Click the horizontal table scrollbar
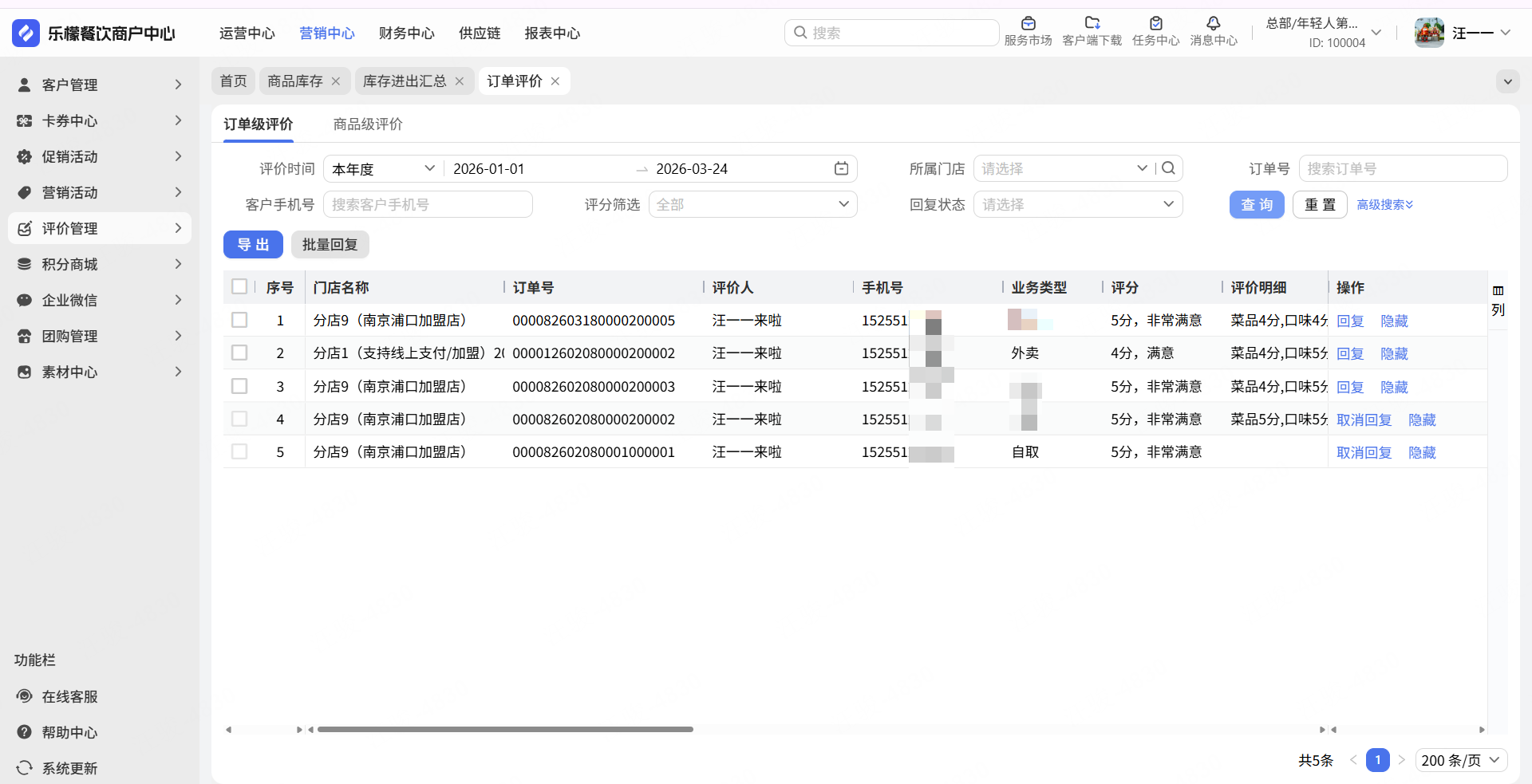 point(505,729)
